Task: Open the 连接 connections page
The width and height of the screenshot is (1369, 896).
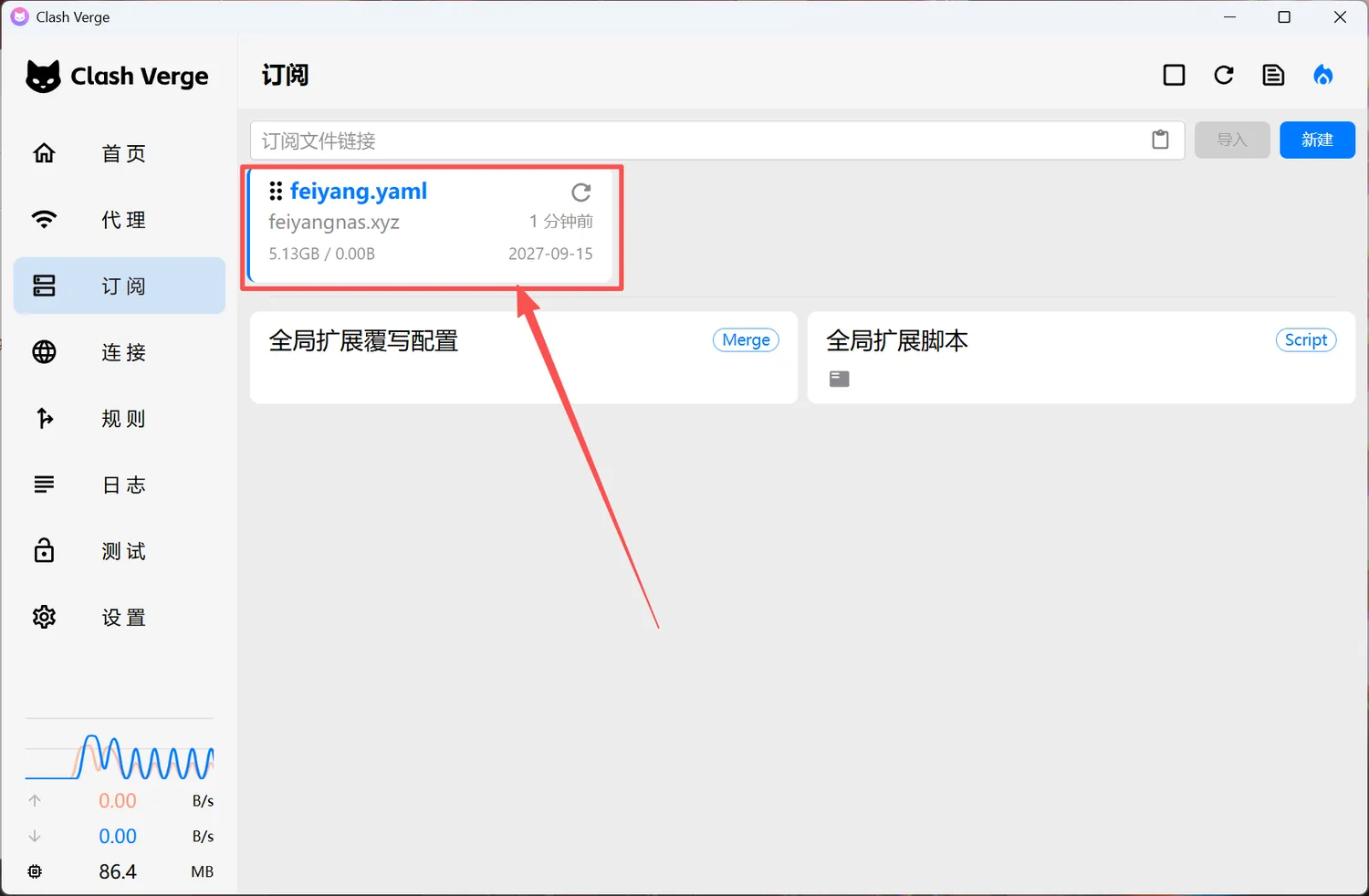Action: 120,352
